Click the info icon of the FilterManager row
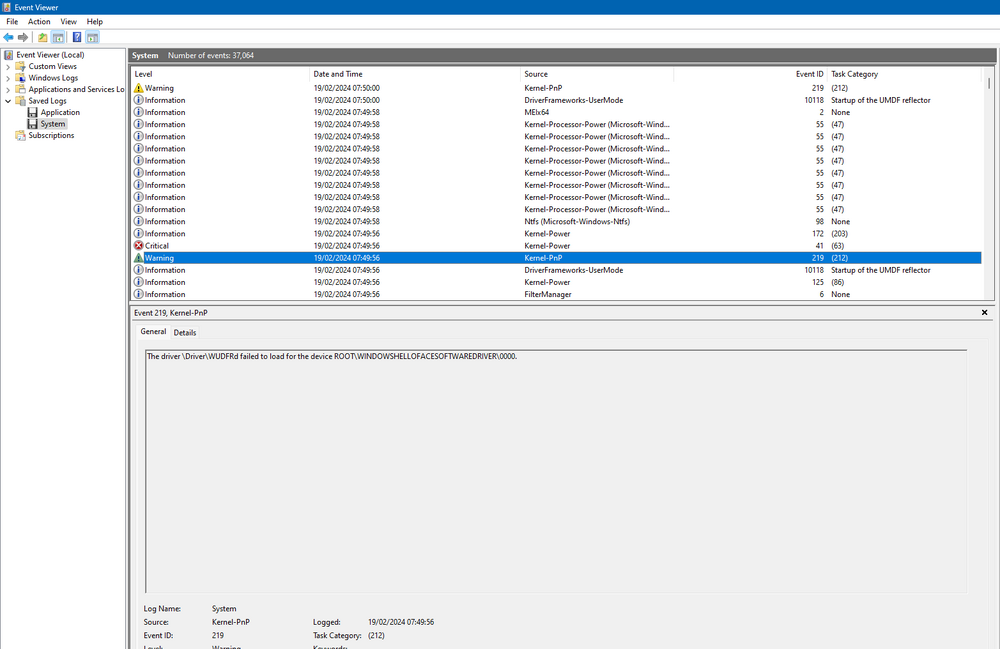 138,294
